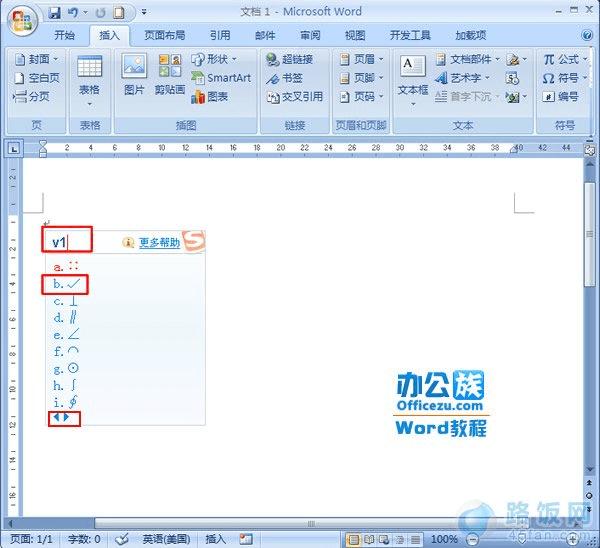Screen dimensions: 600x548
Task: Open the 邮件 ribbon tab
Action: tap(265, 36)
